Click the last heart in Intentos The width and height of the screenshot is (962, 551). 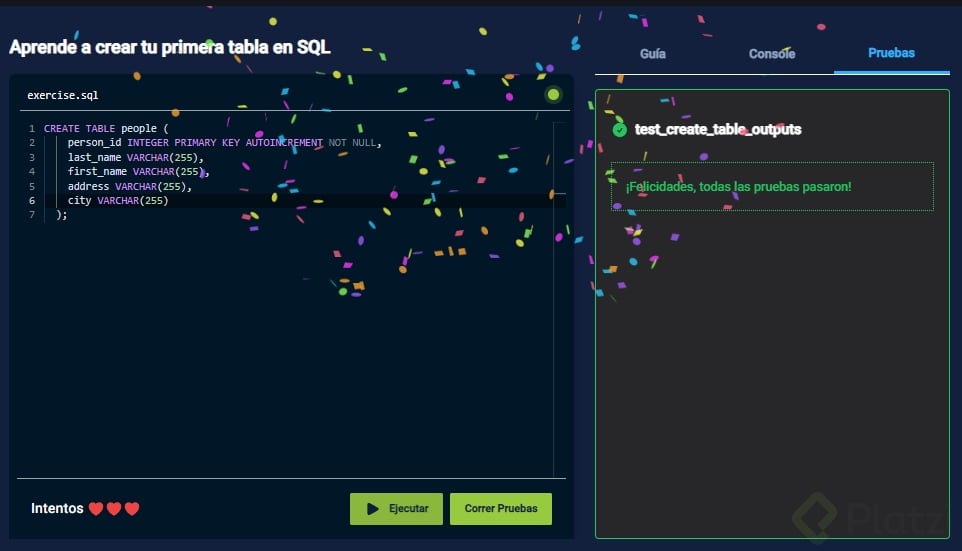pyautogui.click(x=132, y=509)
